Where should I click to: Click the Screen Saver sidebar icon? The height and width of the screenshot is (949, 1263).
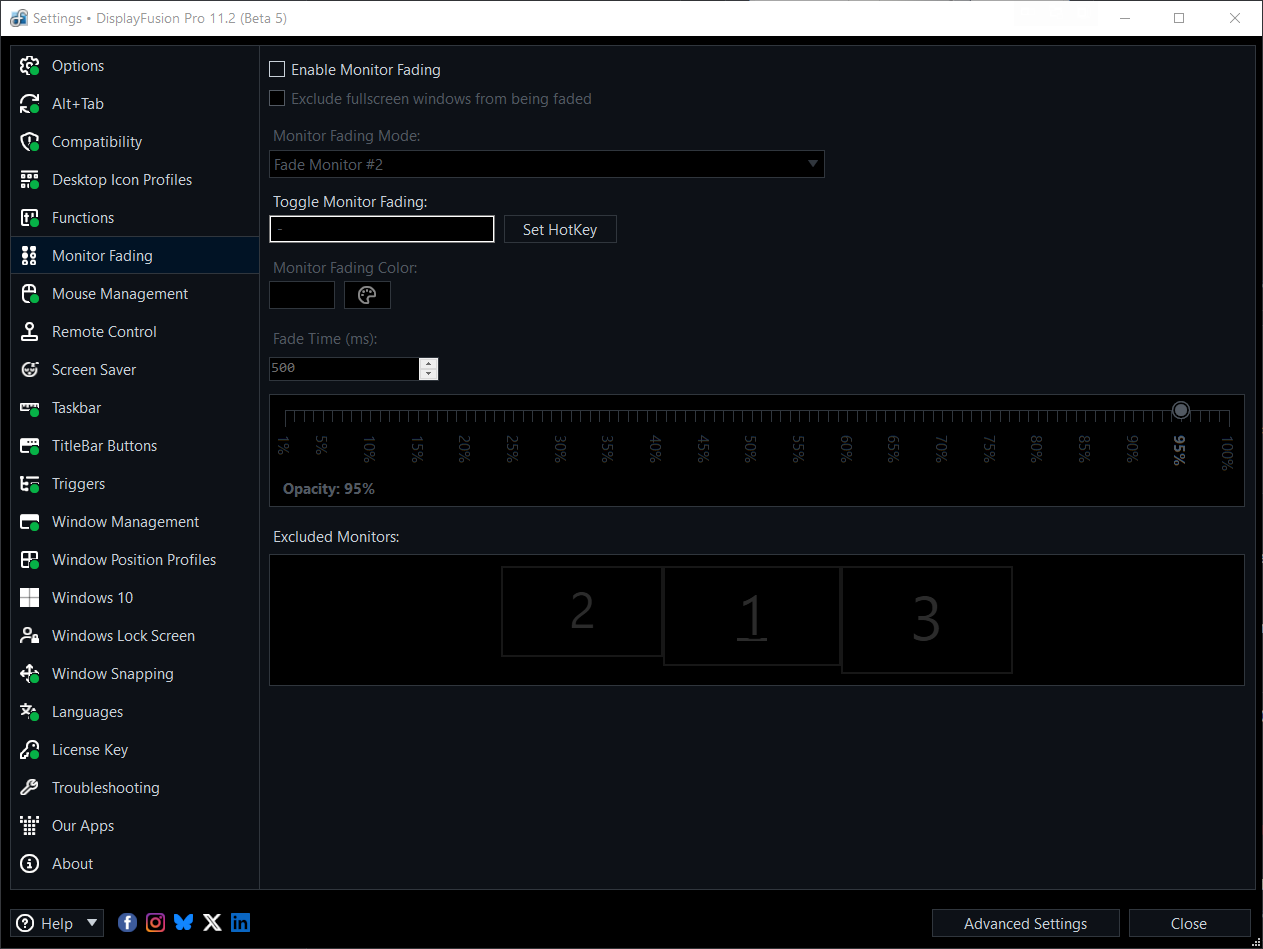coord(30,370)
